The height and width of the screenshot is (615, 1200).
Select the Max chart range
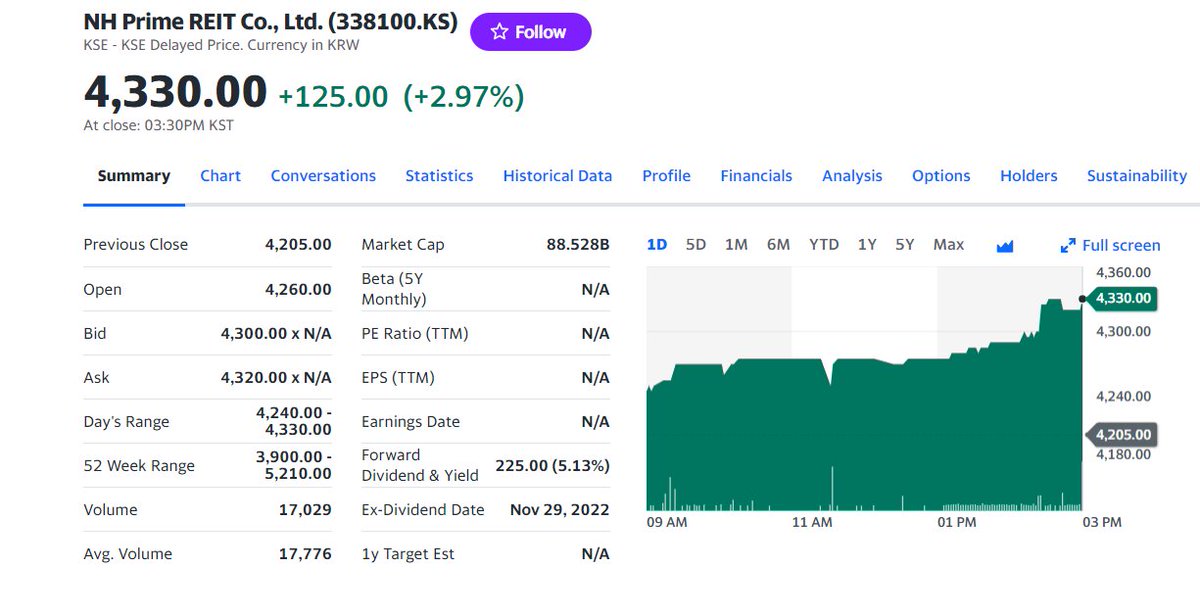(x=949, y=245)
